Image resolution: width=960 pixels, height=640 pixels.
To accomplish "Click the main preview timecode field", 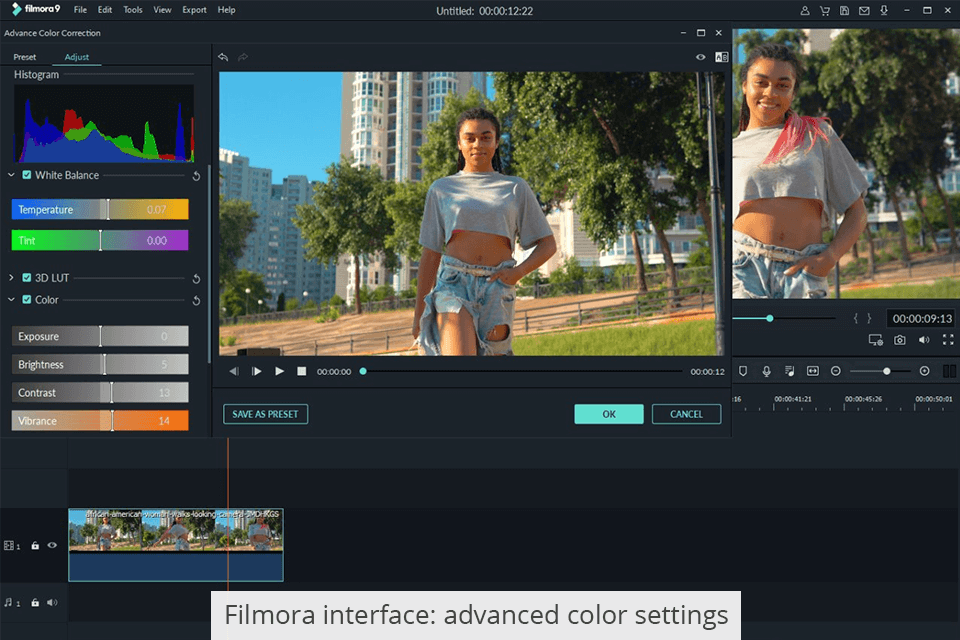I will click(x=921, y=318).
